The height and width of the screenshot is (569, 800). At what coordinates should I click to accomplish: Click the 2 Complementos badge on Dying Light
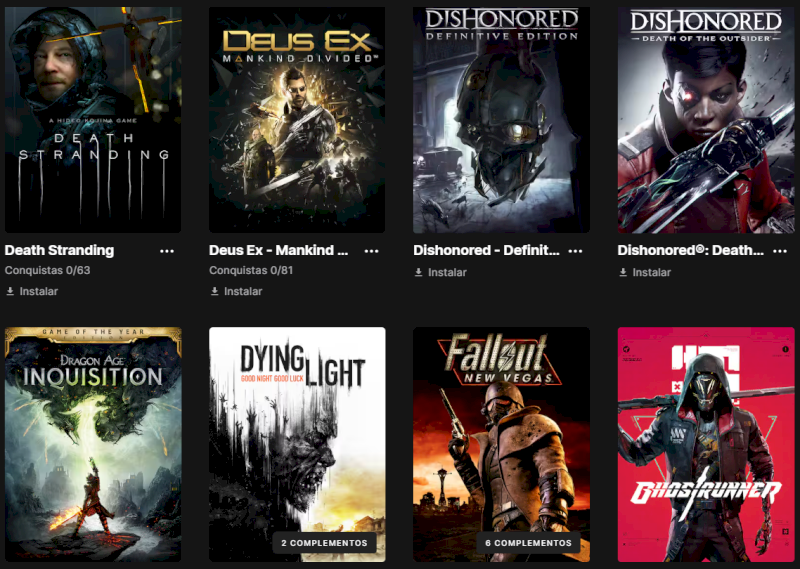[x=324, y=543]
